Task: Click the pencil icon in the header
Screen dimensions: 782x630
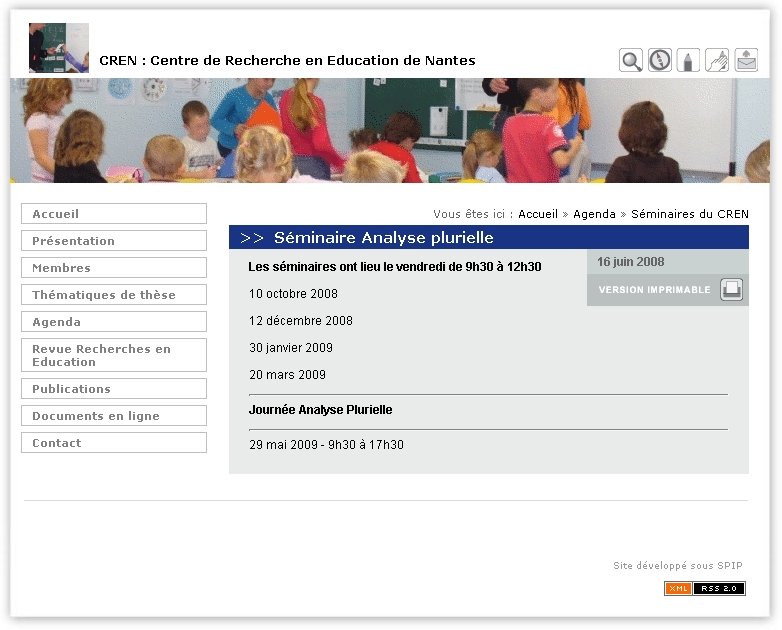Action: point(688,60)
